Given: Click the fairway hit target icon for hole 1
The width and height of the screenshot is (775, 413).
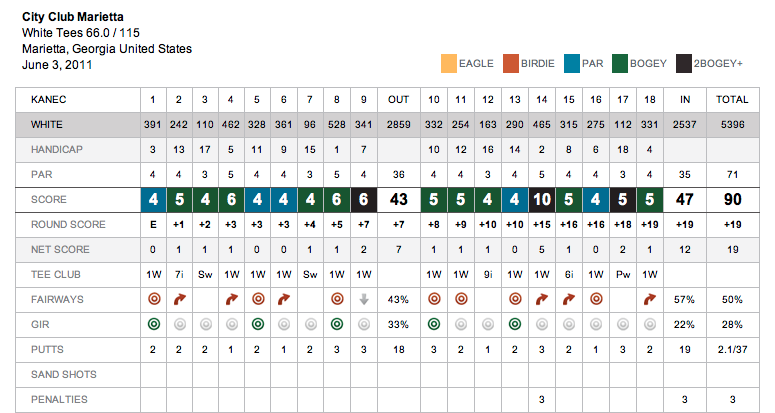Looking at the screenshot, I should tap(153, 298).
